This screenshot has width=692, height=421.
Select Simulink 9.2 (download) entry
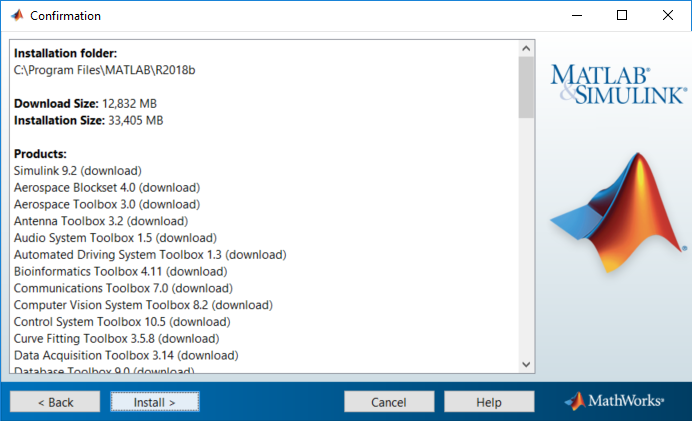pyautogui.click(x=78, y=171)
